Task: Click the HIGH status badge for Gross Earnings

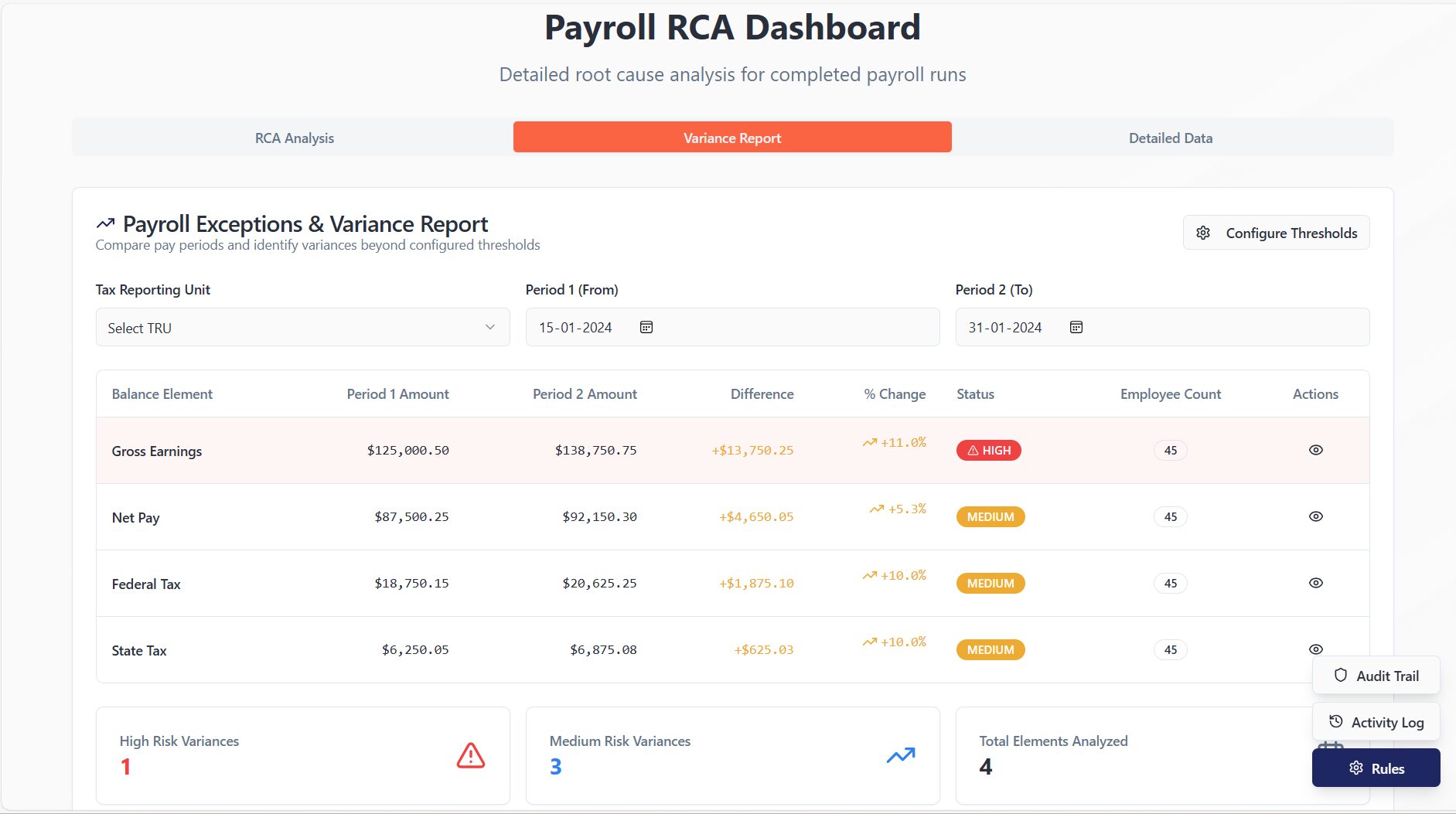Action: tap(988, 450)
